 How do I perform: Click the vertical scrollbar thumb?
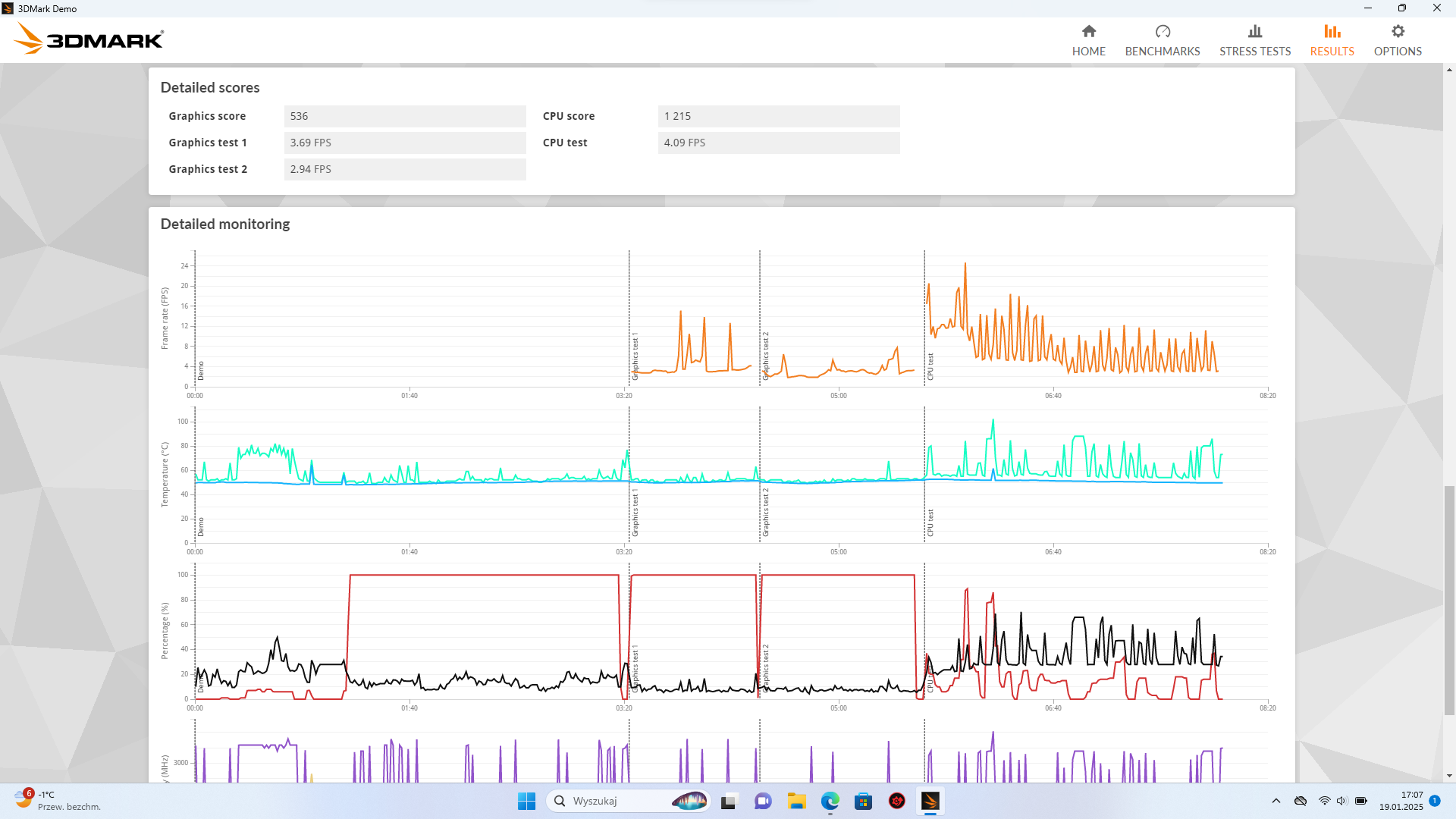pos(1449,601)
